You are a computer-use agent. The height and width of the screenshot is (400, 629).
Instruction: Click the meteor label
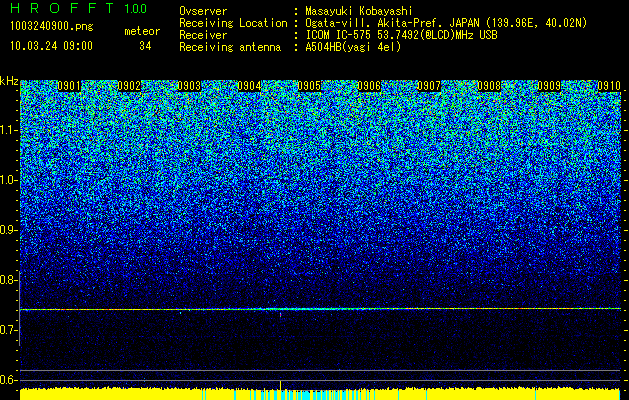click(142, 31)
